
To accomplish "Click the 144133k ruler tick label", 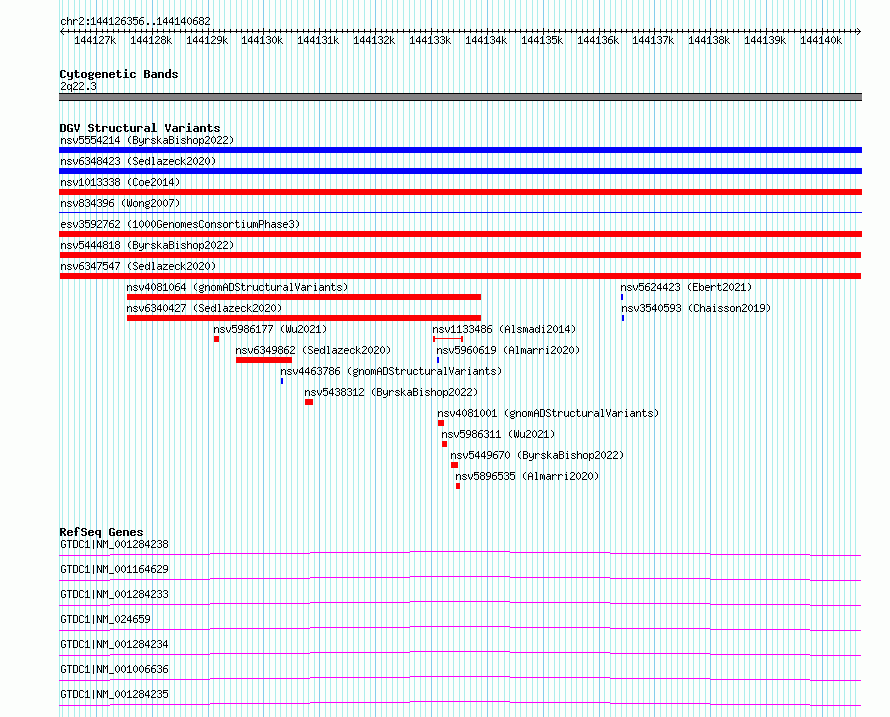I will pyautogui.click(x=430, y=40).
